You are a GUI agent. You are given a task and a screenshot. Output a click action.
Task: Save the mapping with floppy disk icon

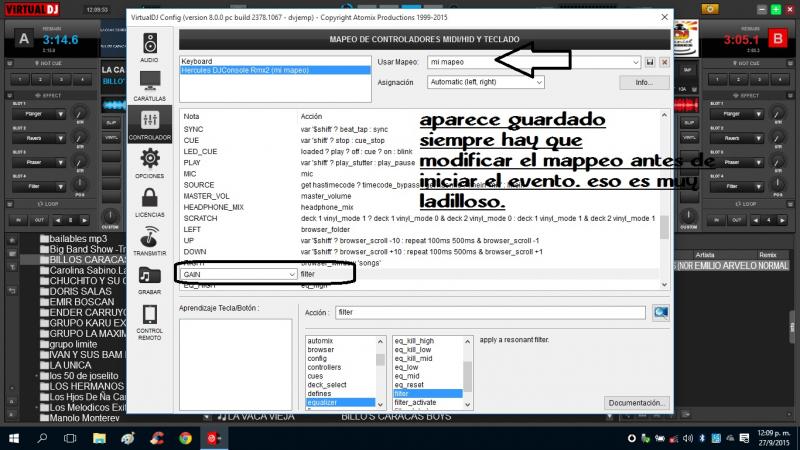tap(649, 62)
